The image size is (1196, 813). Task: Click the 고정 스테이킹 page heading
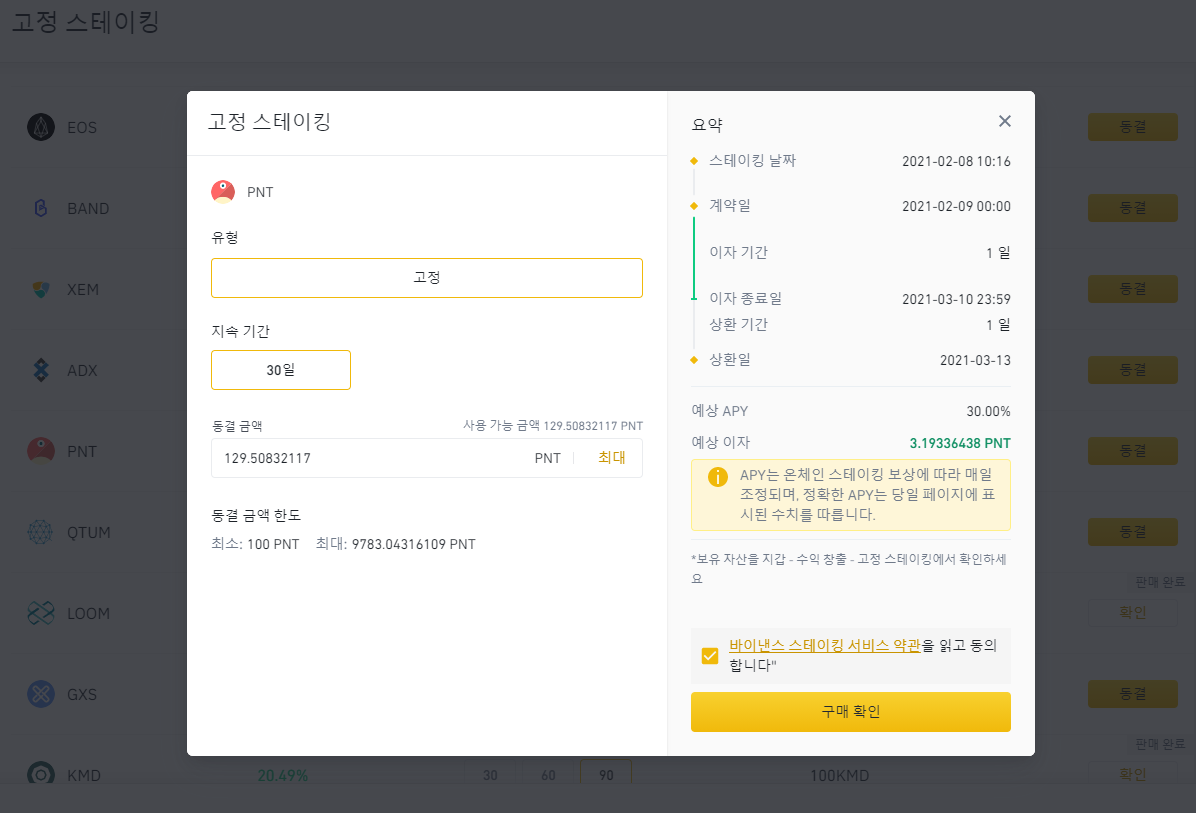pos(85,21)
